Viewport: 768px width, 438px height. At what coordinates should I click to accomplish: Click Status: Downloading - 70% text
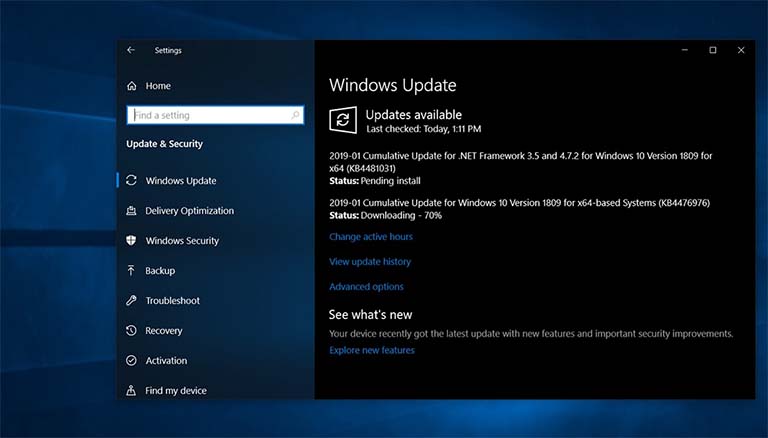[385, 215]
